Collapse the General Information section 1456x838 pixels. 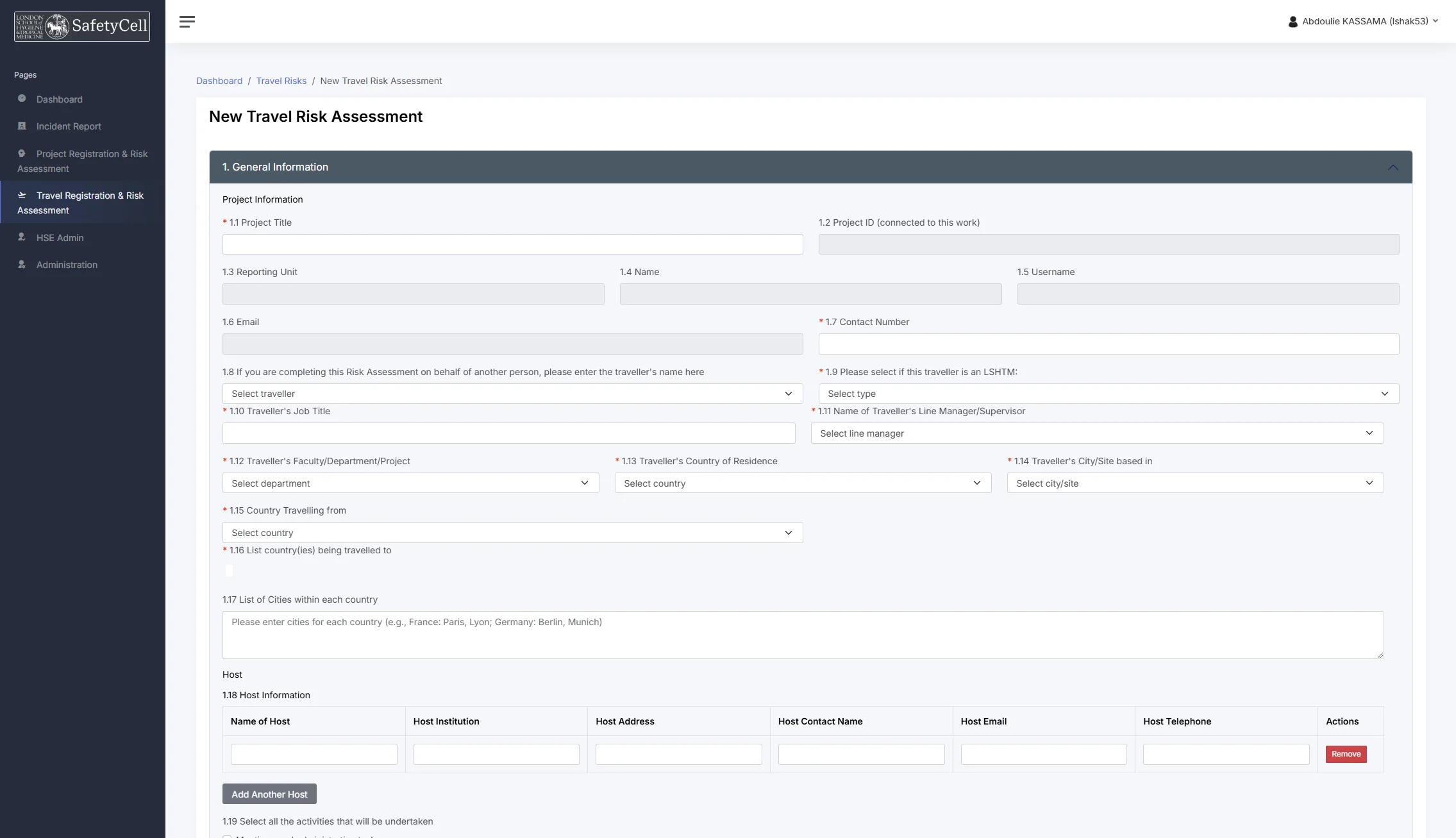(1393, 167)
